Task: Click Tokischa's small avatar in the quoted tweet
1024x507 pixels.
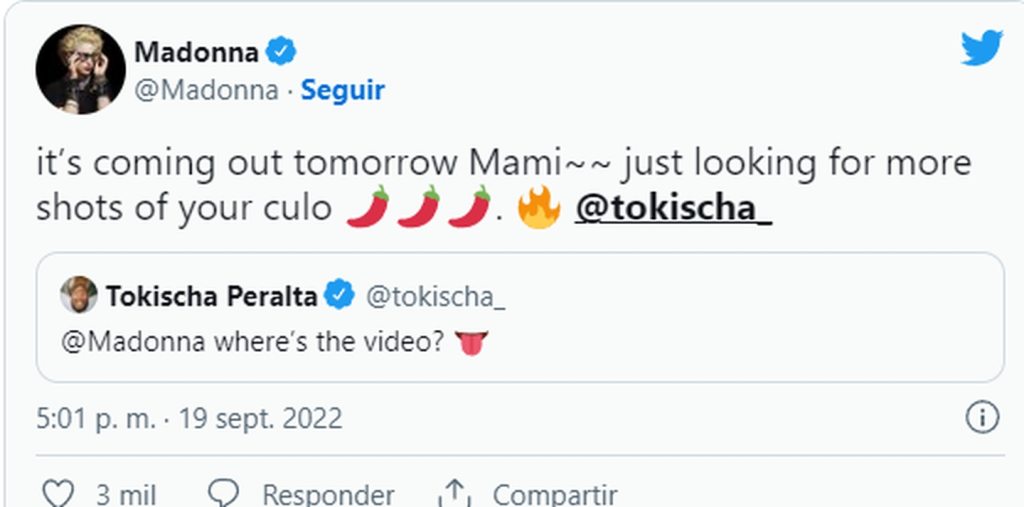Action: click(x=78, y=295)
